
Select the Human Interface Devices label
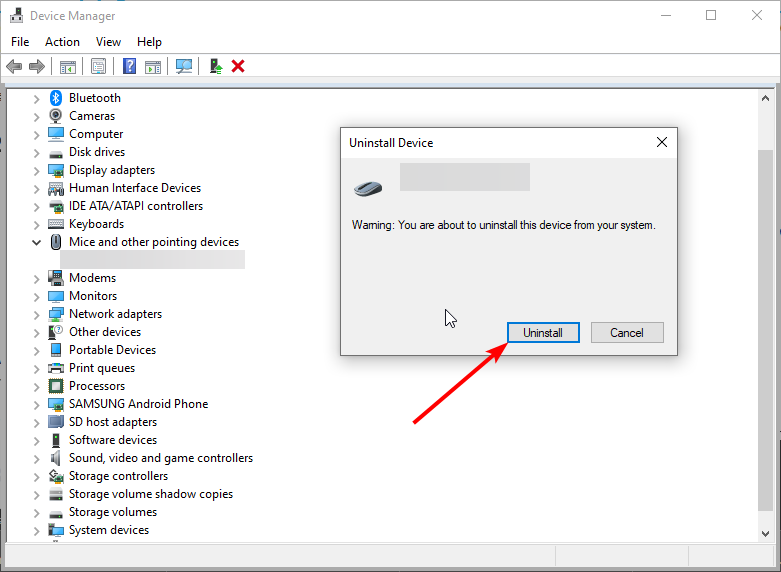pos(135,188)
